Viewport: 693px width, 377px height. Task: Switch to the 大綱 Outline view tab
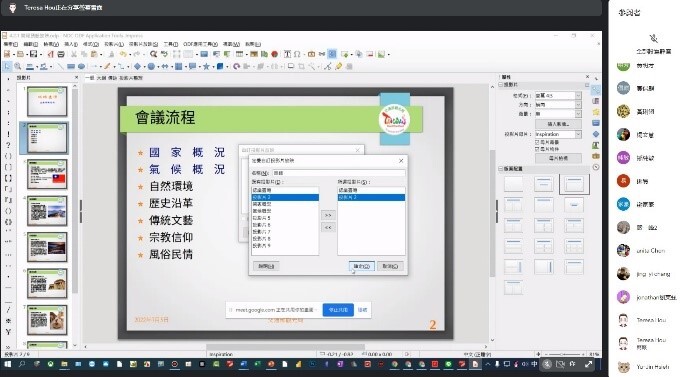pos(101,78)
